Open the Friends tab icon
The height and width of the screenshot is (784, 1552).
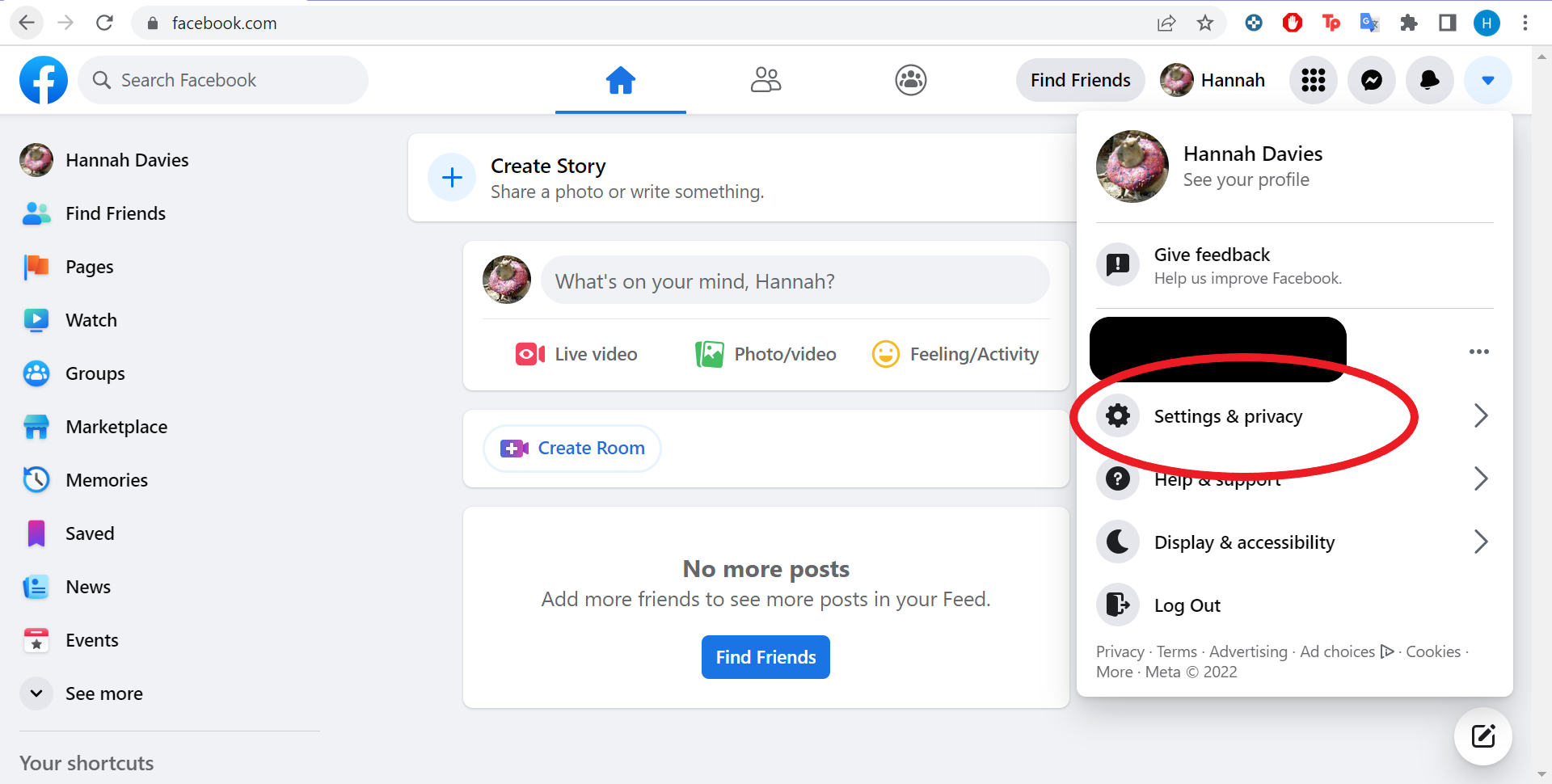765,80
